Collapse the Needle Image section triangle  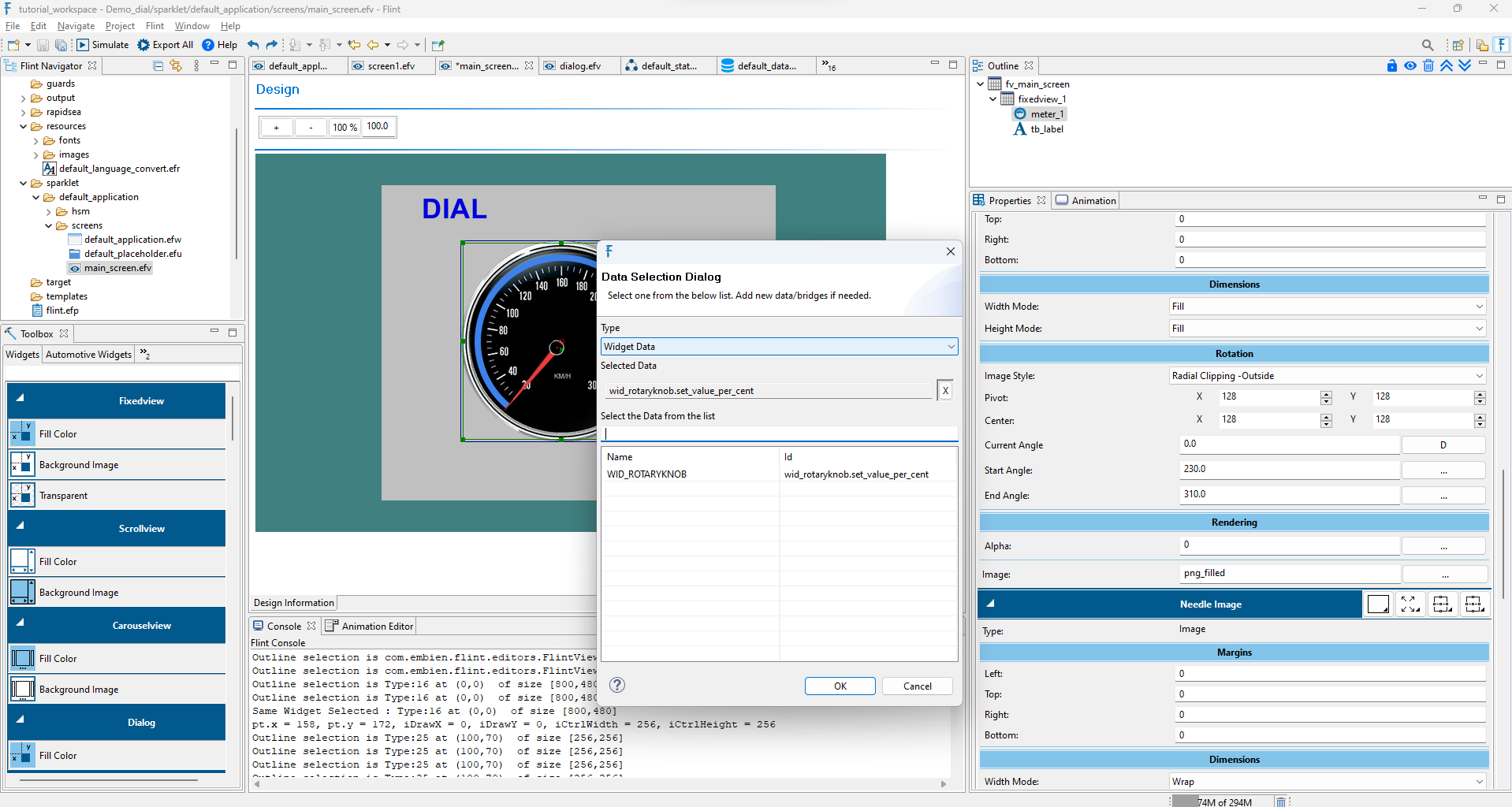point(990,604)
